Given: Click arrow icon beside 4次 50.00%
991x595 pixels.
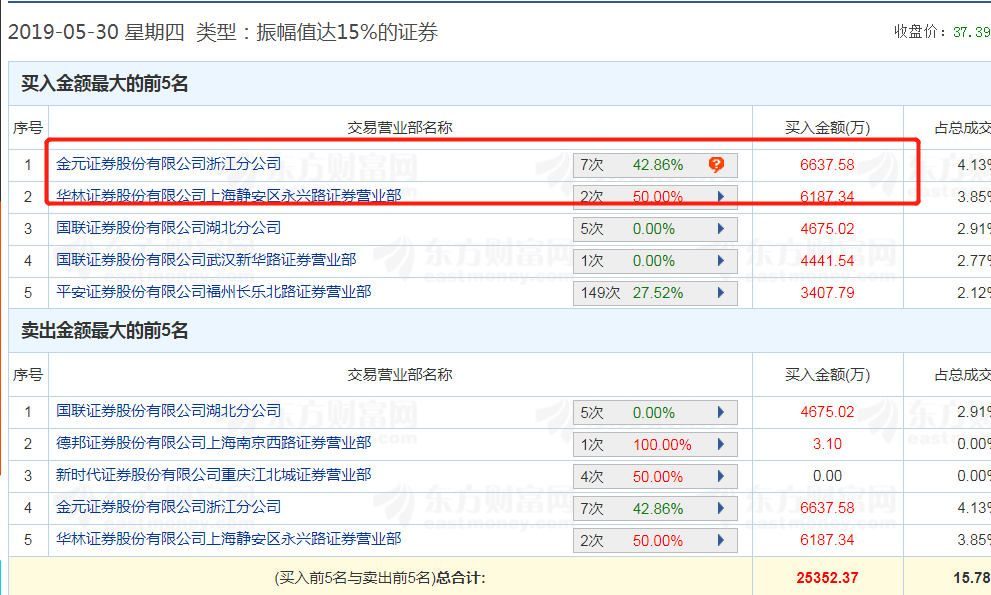Looking at the screenshot, I should coord(720,477).
